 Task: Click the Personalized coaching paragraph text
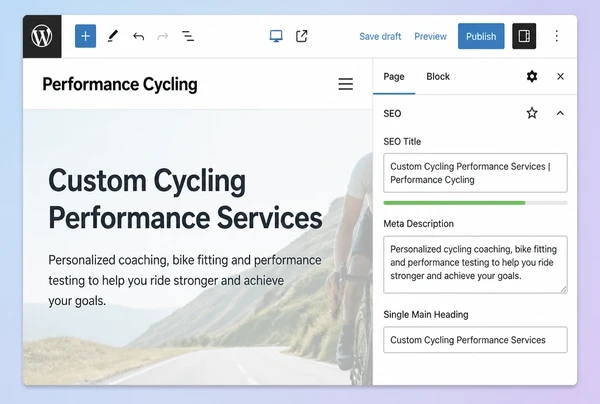tap(185, 280)
